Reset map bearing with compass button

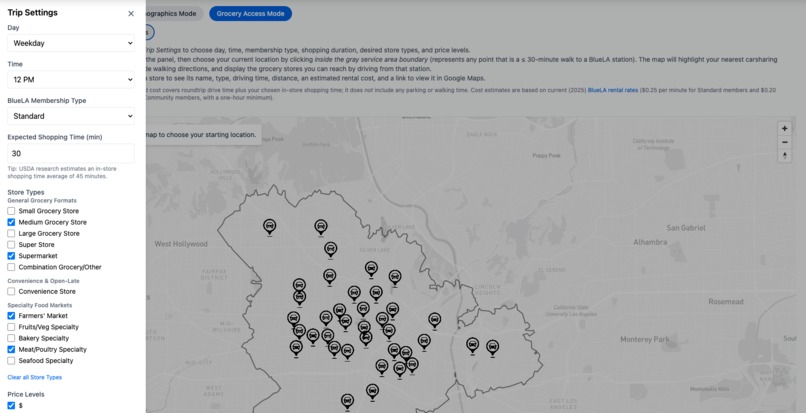[x=784, y=155]
